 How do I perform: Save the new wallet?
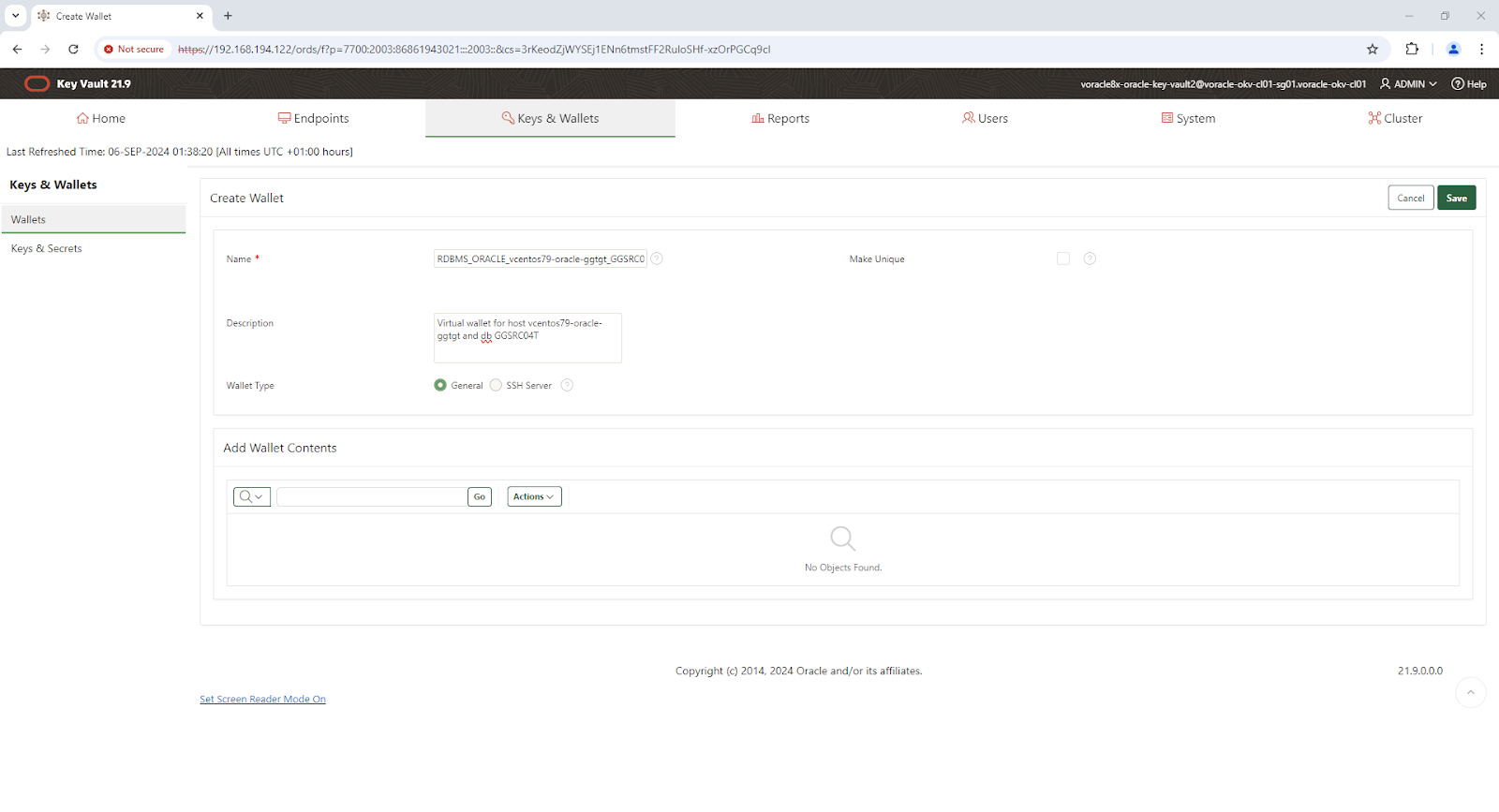(1456, 198)
